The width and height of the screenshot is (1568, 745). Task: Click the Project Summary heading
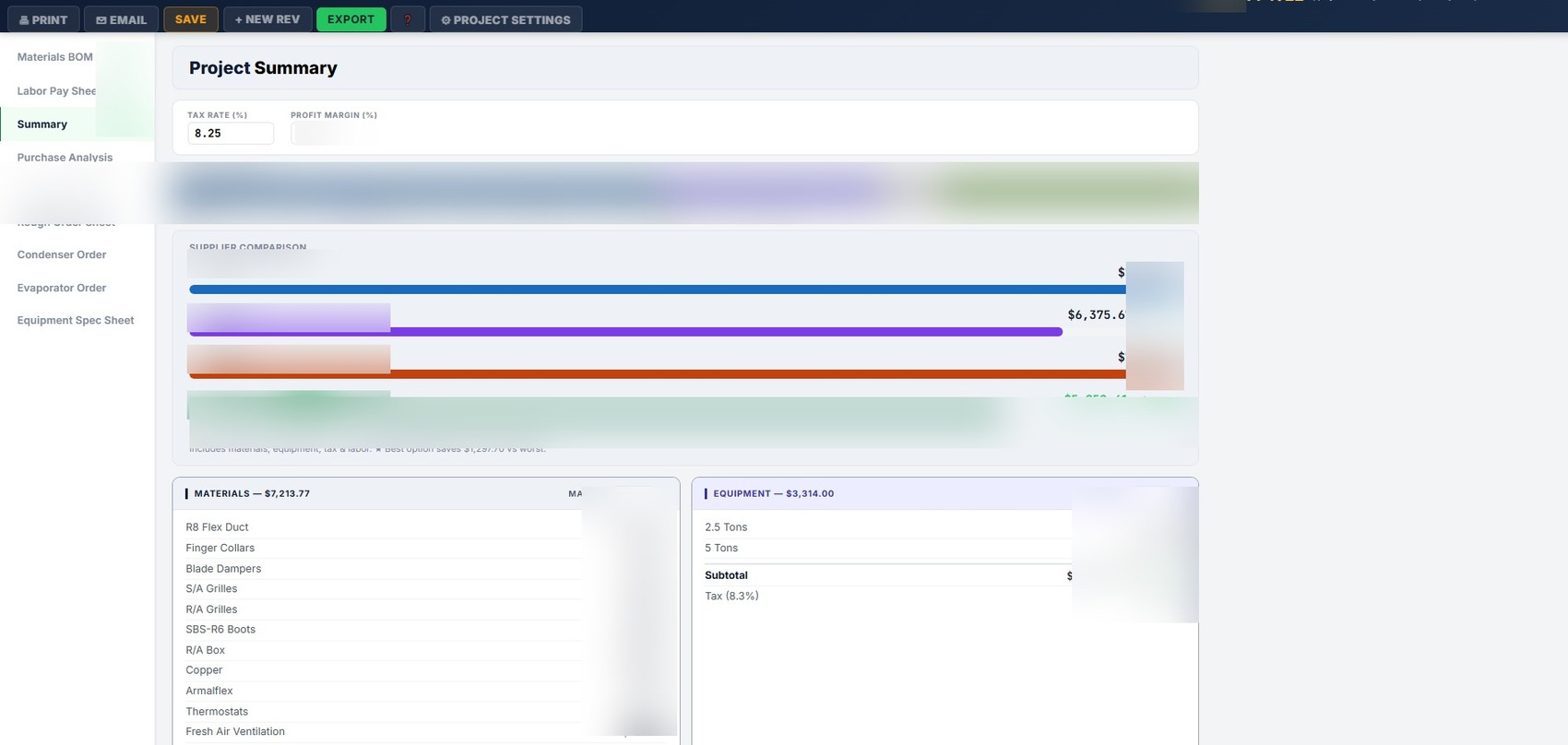pos(263,68)
